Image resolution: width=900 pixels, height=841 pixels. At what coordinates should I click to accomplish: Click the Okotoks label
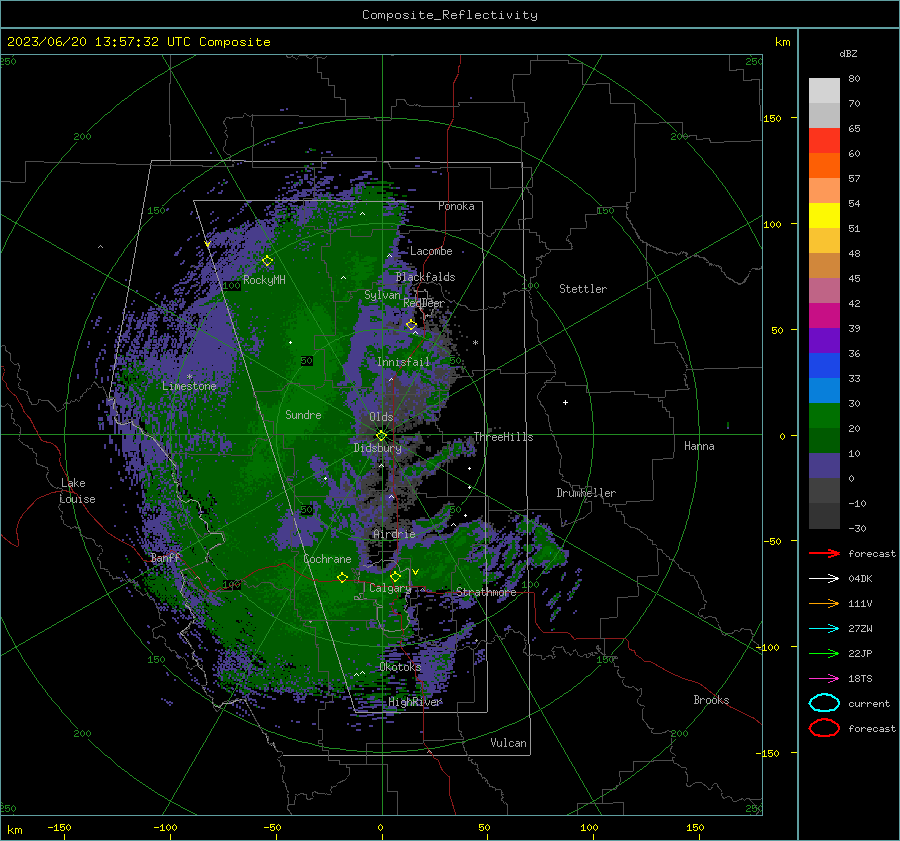coord(400,667)
